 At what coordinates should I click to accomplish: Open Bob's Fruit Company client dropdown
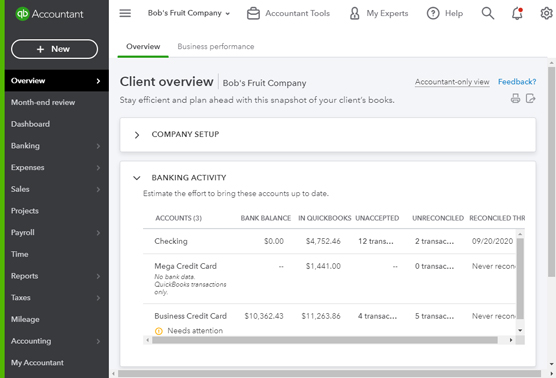pyautogui.click(x=189, y=13)
